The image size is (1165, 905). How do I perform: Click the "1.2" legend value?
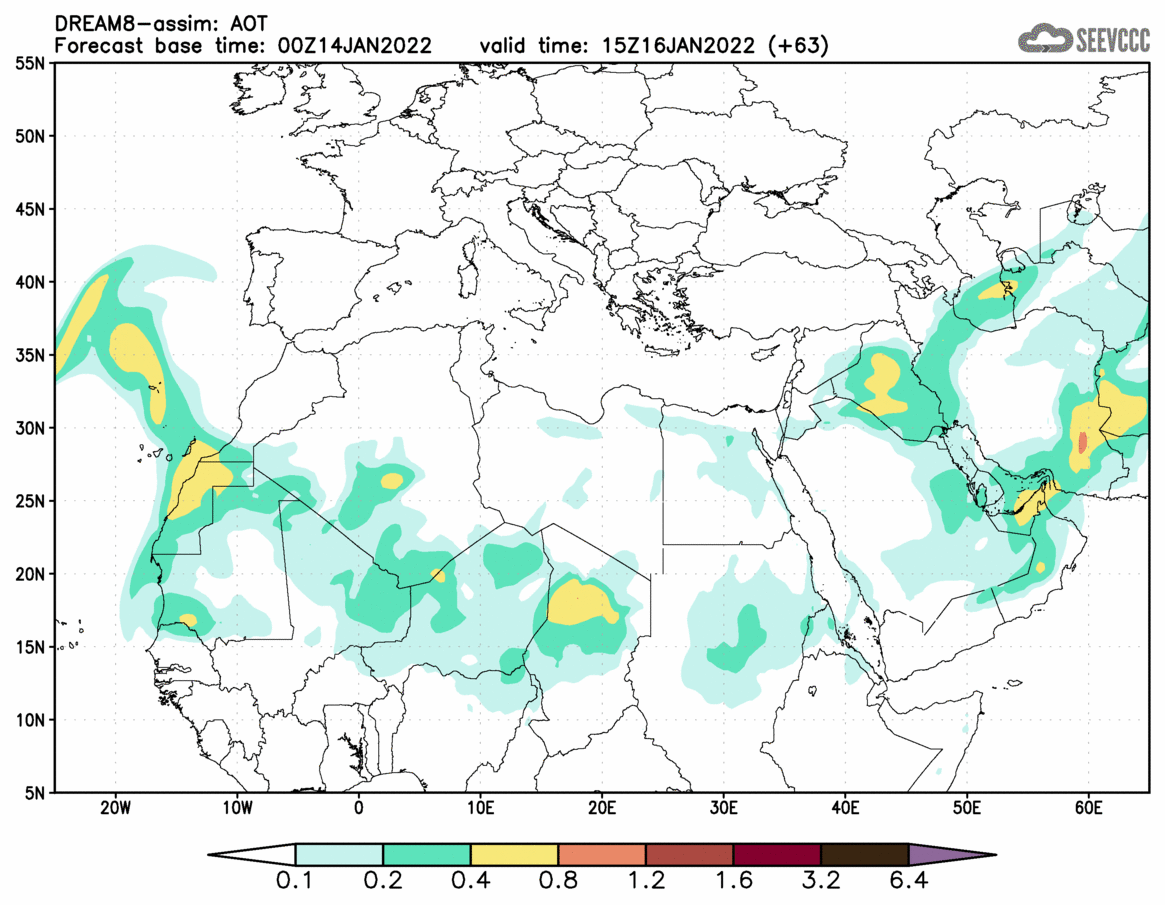(646, 882)
